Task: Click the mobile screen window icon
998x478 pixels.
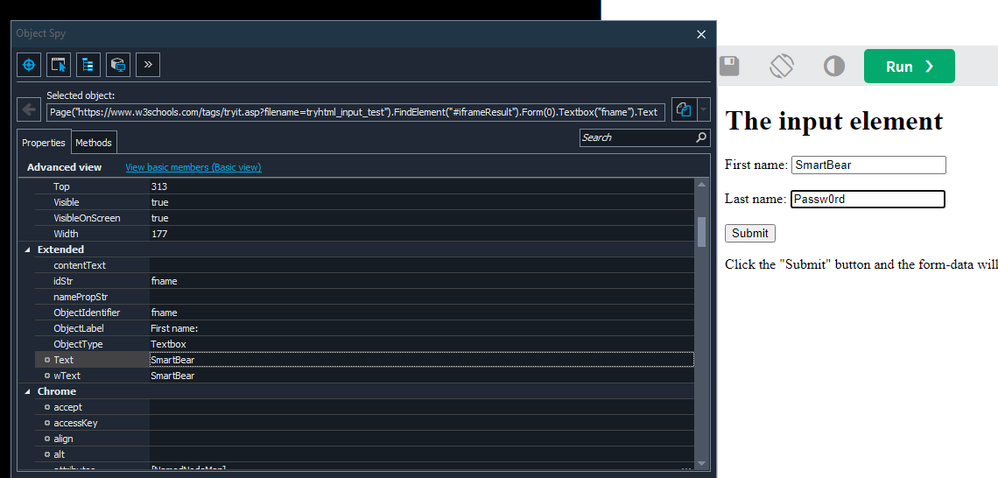Action: click(118, 64)
